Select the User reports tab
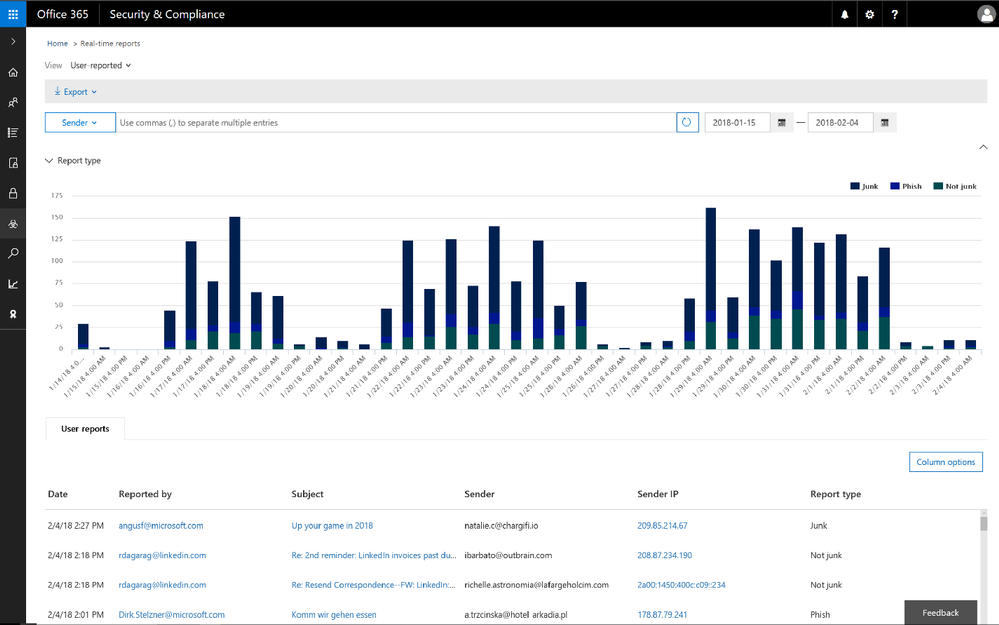Viewport: 999px width, 625px height. tap(85, 429)
